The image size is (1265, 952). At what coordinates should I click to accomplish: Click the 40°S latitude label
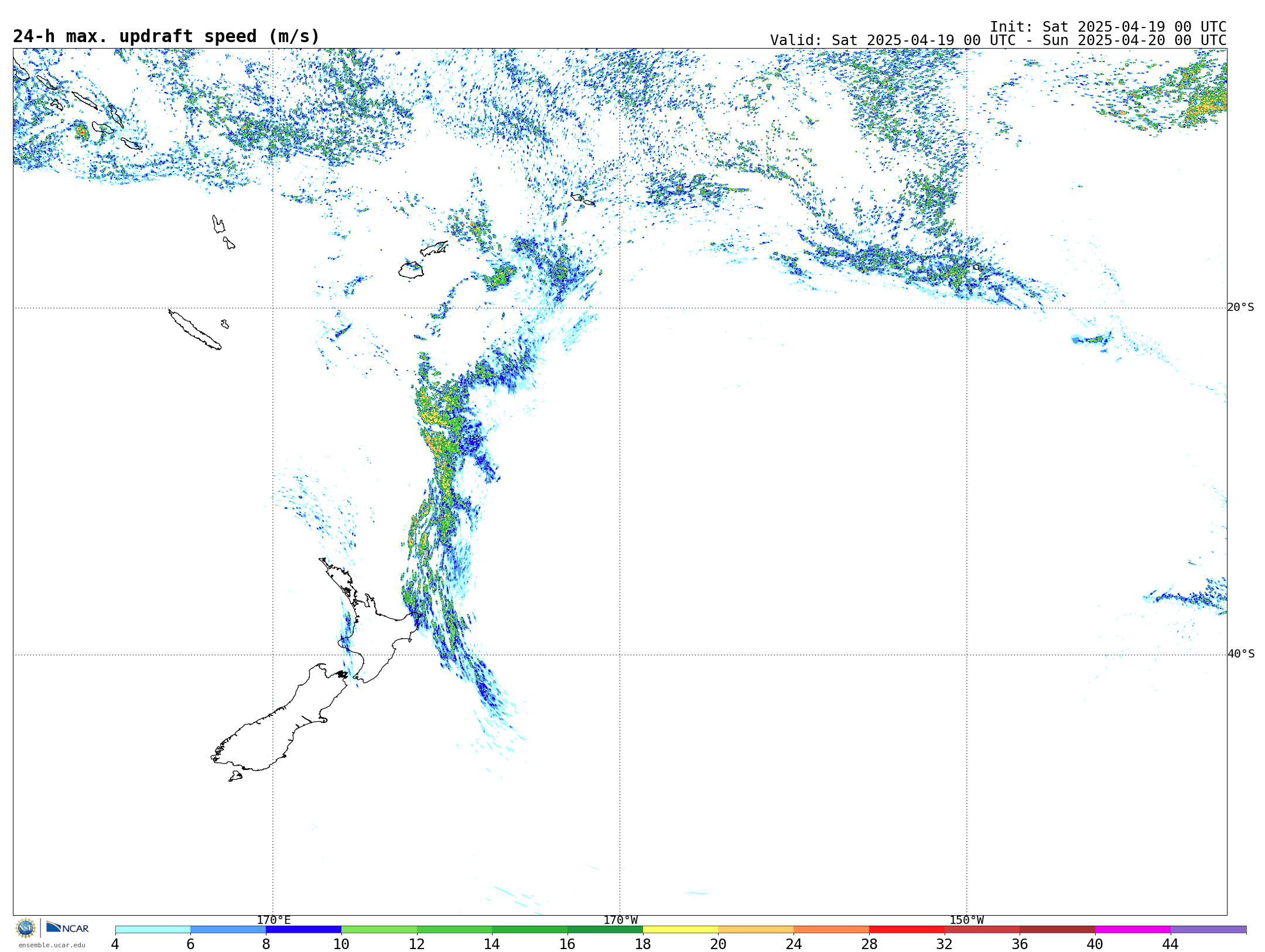coord(1240,654)
